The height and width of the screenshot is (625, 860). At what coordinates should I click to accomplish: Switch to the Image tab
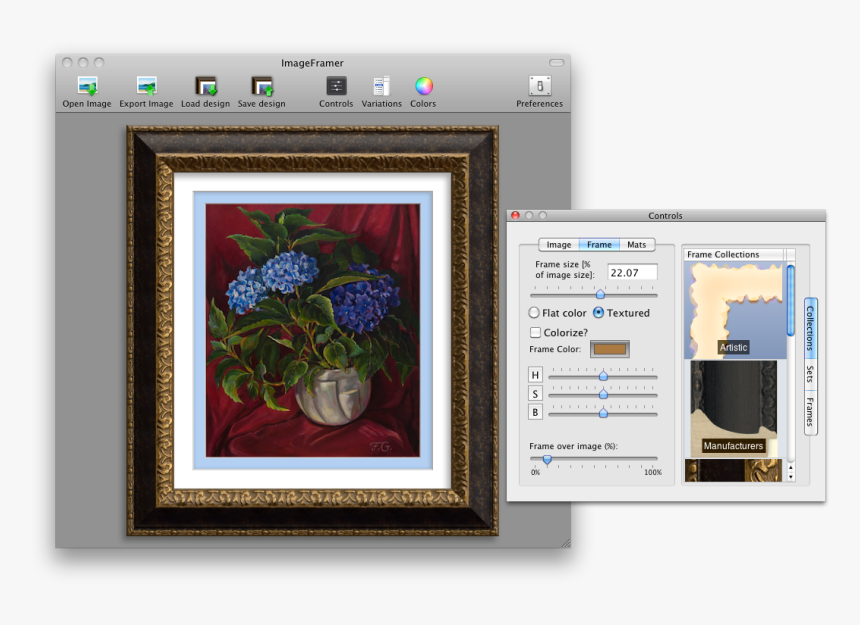click(x=558, y=245)
